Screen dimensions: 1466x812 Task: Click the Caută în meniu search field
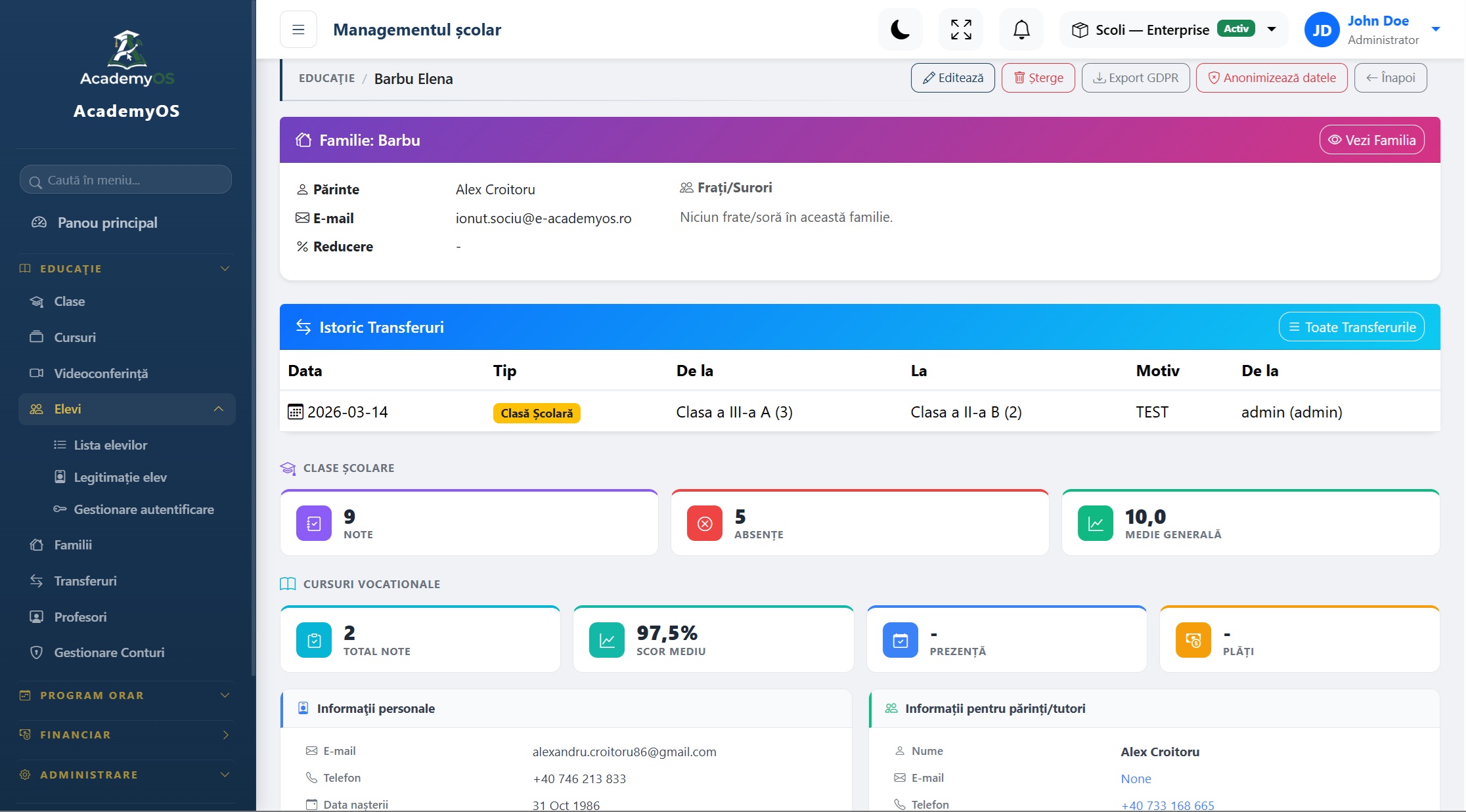[125, 179]
